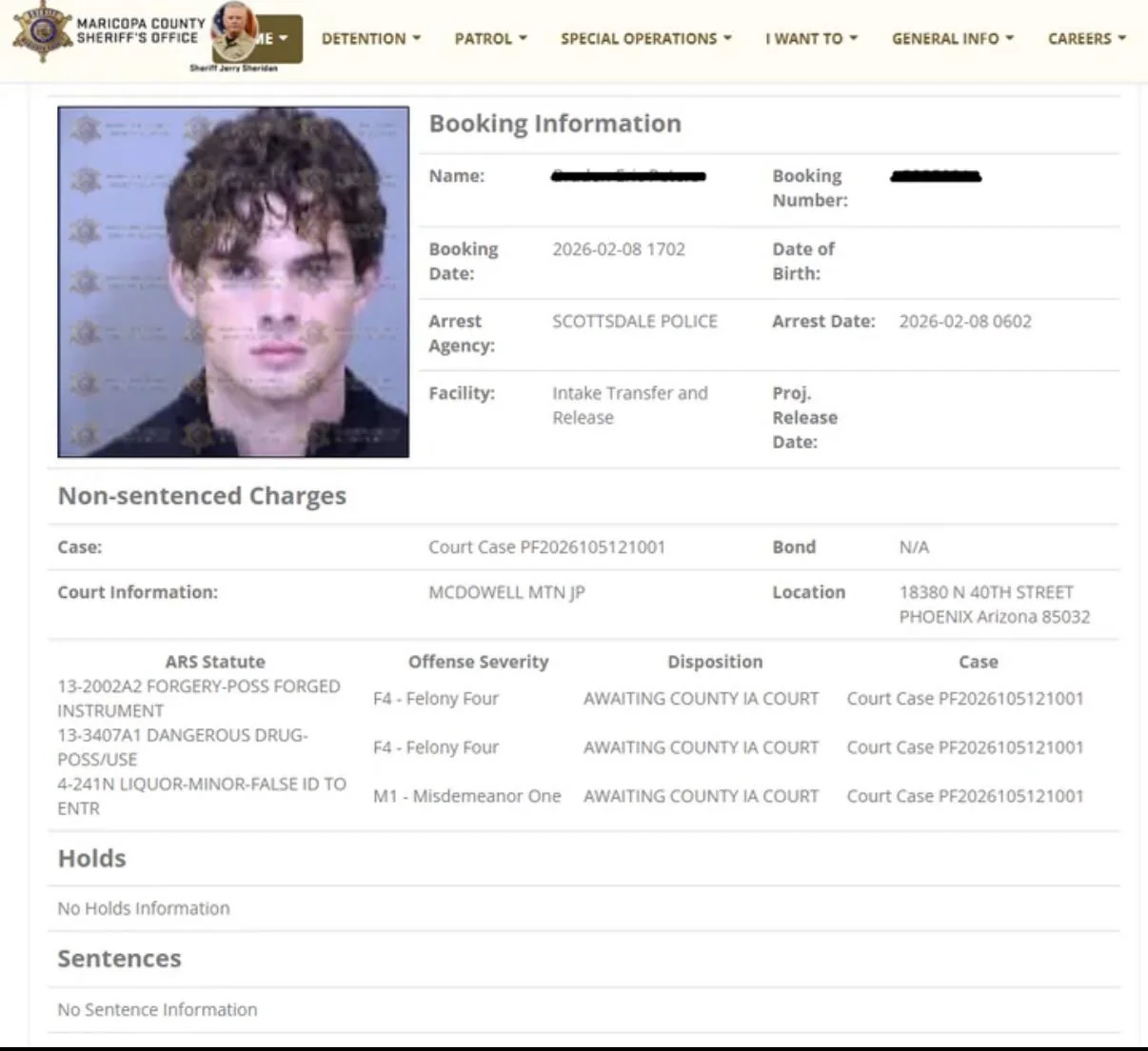This screenshot has height=1051, width=1148.
Task: Click the ARS Statute column header
Action: 215,662
